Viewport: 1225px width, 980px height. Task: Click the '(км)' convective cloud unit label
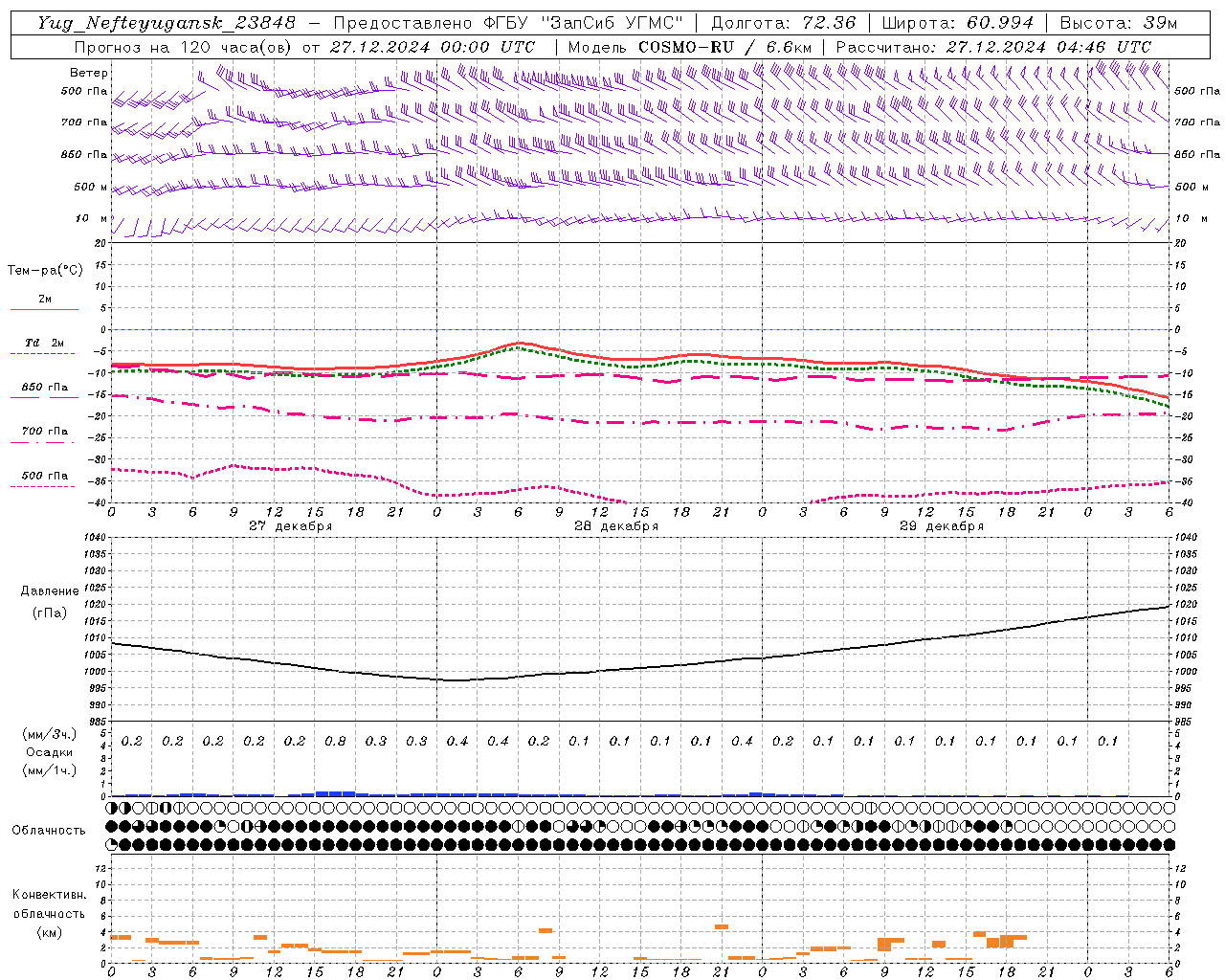click(50, 932)
